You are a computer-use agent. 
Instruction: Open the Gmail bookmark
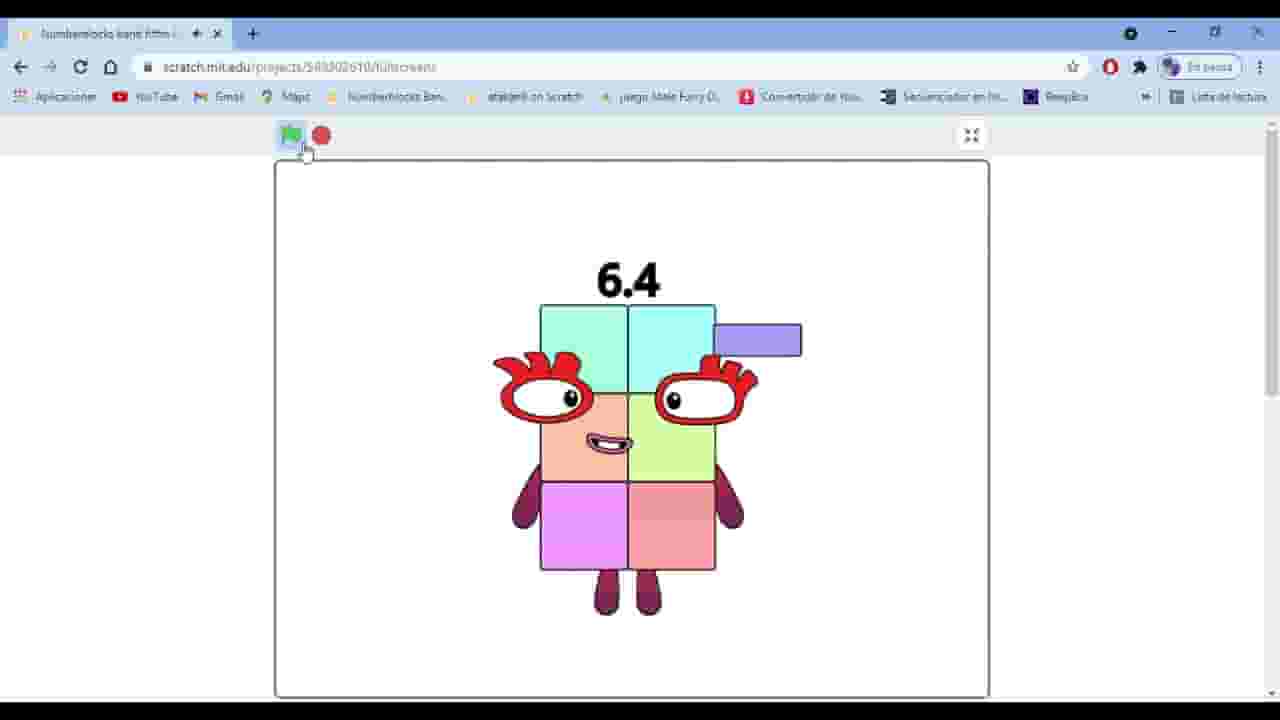pos(219,97)
